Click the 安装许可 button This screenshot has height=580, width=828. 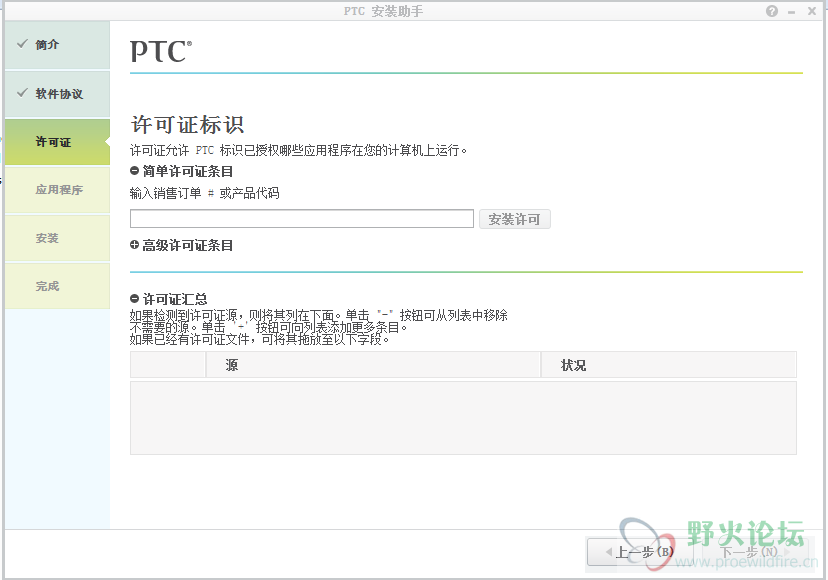pos(514,219)
